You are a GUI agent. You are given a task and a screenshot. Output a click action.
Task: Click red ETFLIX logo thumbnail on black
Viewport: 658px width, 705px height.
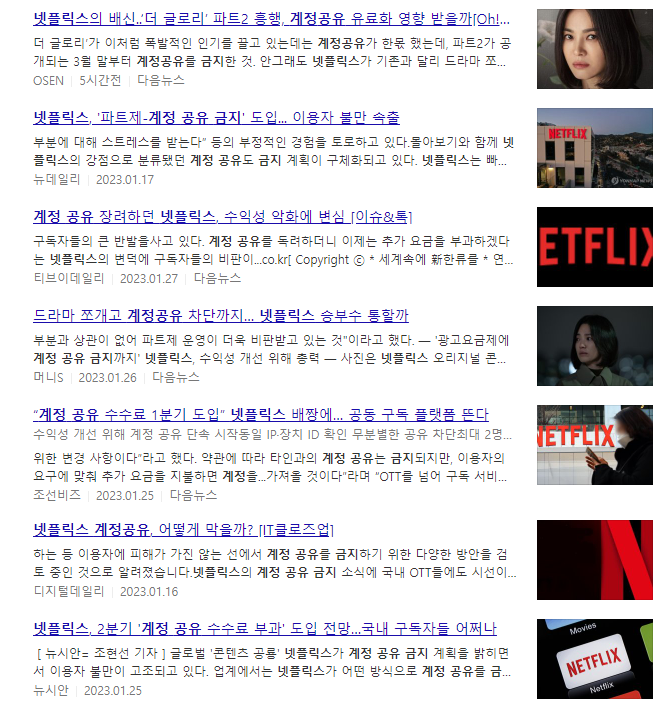[595, 247]
